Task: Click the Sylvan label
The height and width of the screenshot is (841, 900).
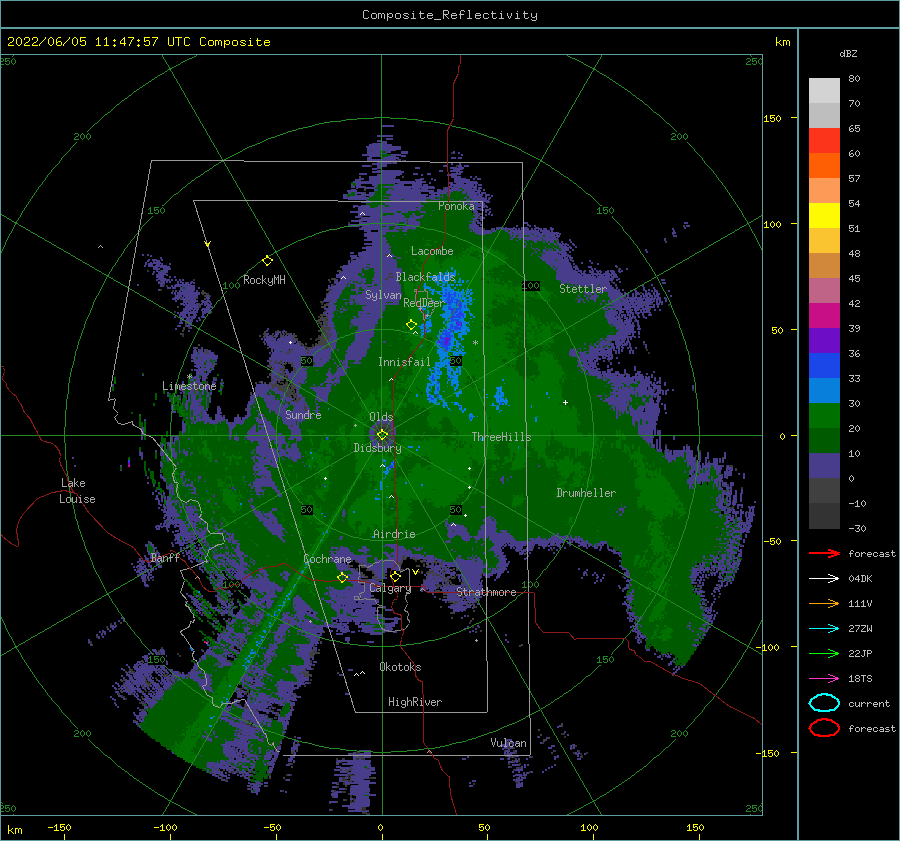Action: [x=383, y=295]
